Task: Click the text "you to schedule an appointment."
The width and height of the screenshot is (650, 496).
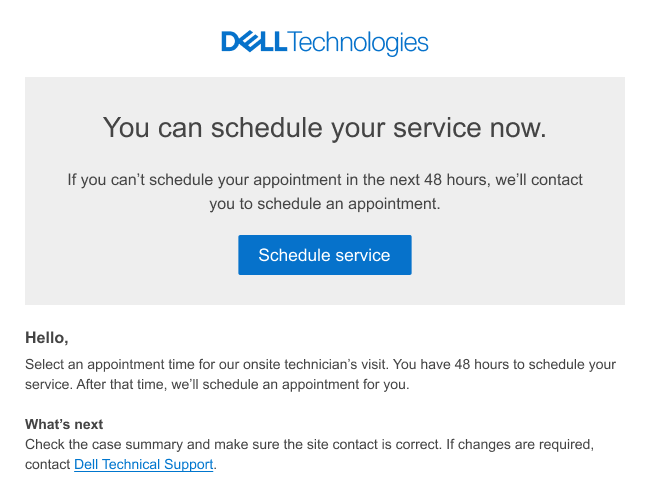Action: pos(325,204)
